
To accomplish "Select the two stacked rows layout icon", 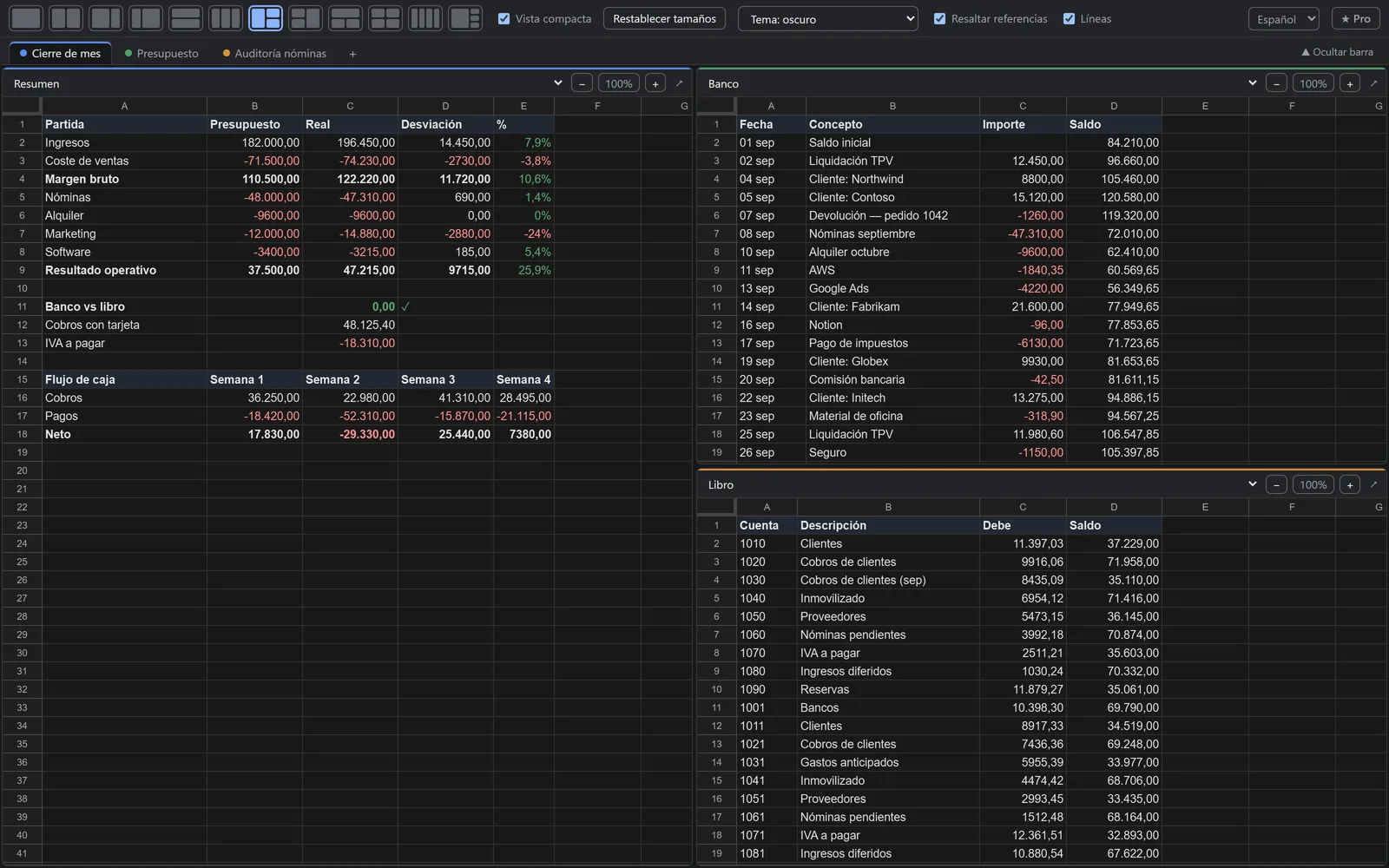I will [x=186, y=18].
